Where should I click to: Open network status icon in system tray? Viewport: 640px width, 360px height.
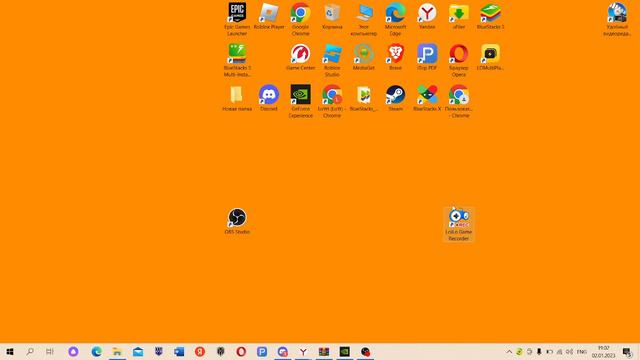(559, 352)
